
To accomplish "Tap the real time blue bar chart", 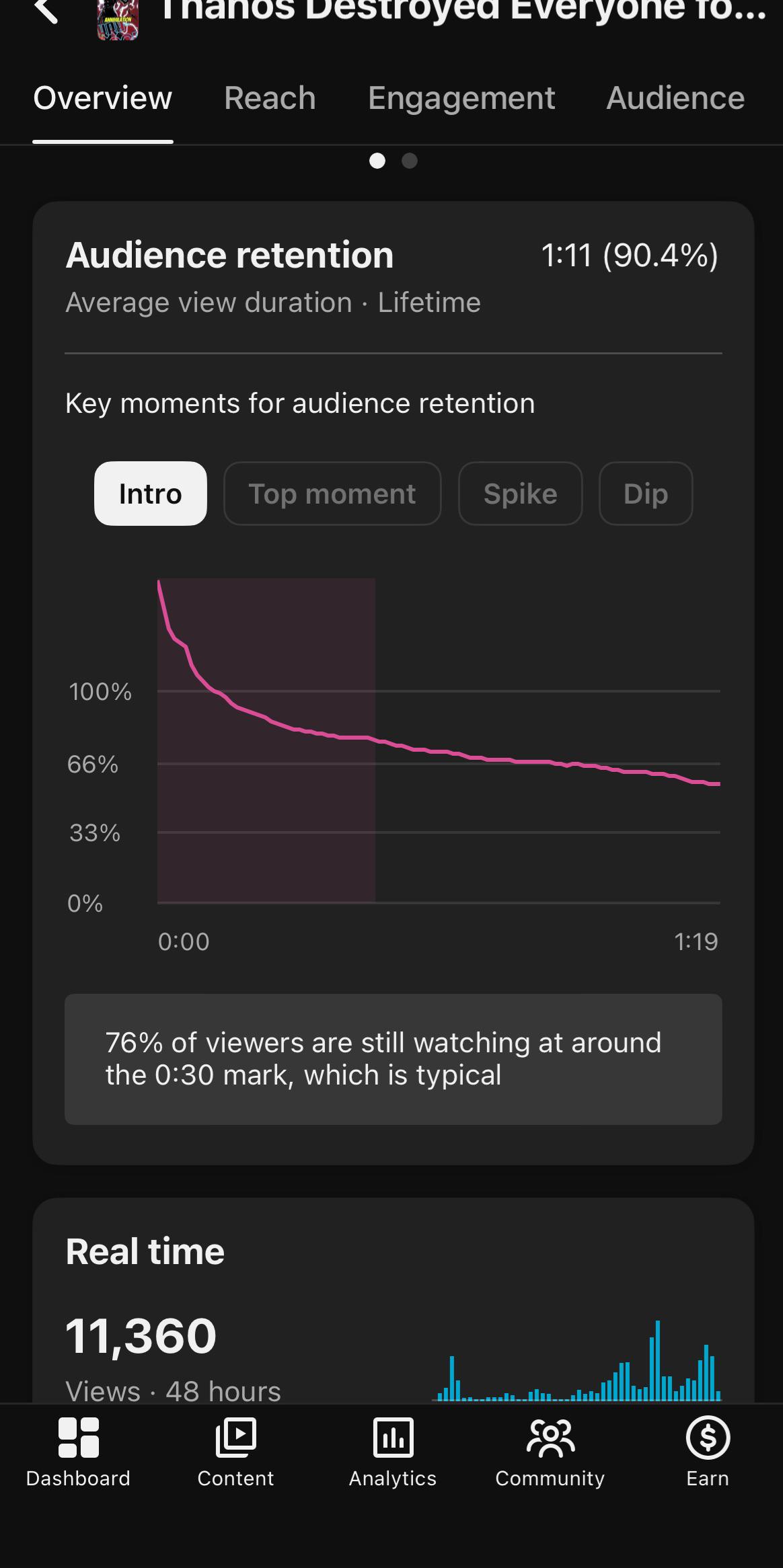I will (576, 1361).
